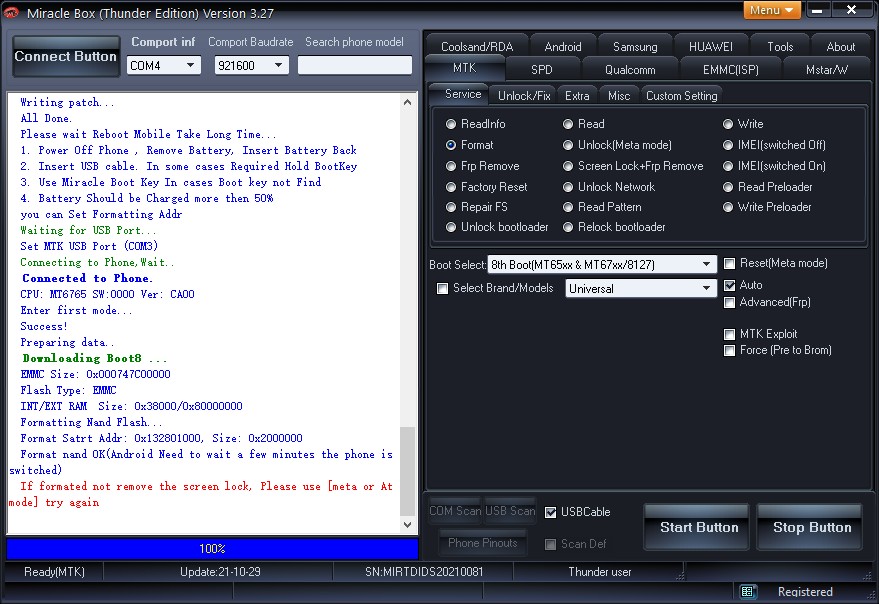Click the Phone Pinouts button
The image size is (879, 604).
pos(483,543)
